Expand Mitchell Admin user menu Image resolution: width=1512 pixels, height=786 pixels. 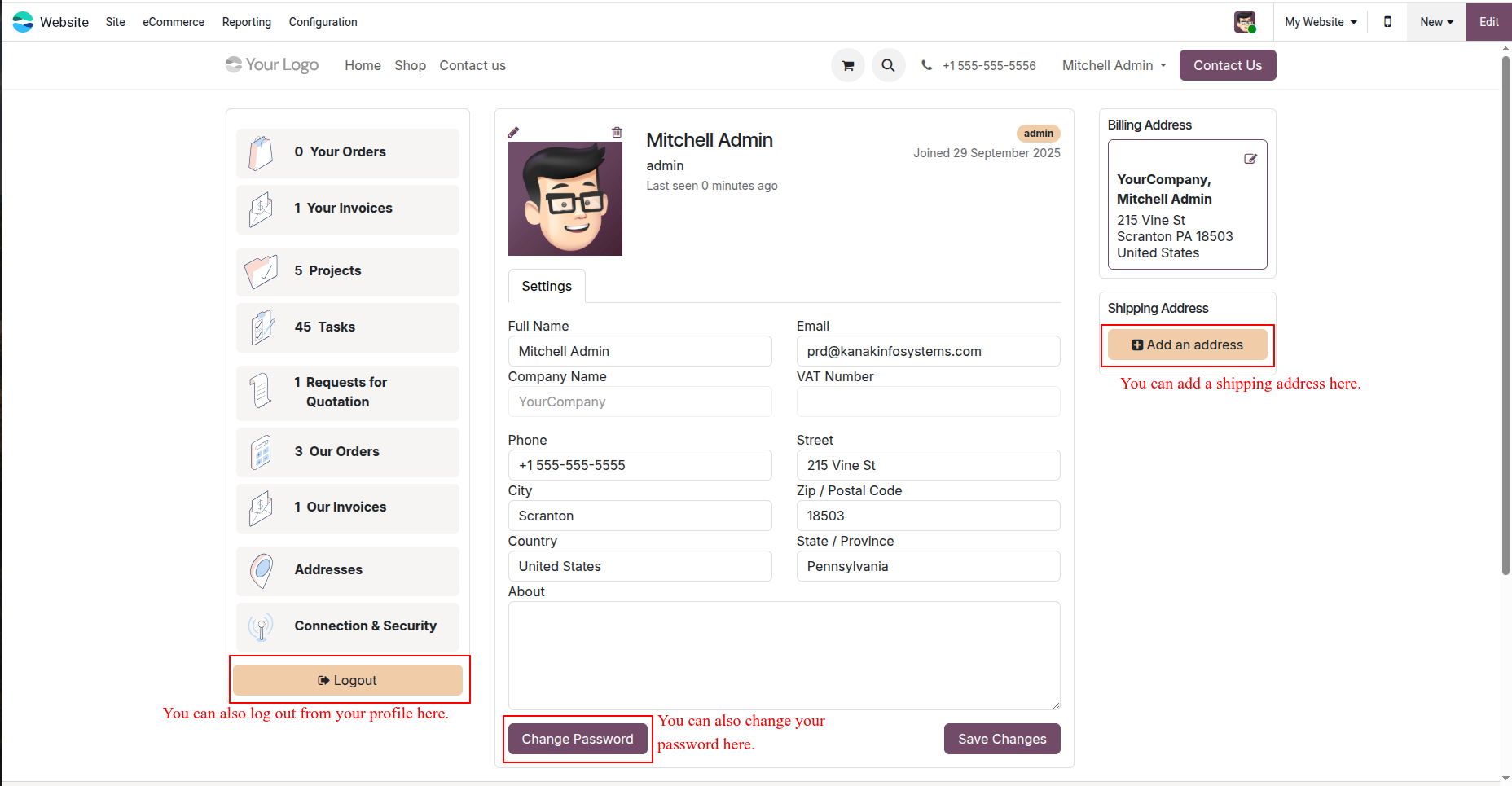pyautogui.click(x=1114, y=65)
